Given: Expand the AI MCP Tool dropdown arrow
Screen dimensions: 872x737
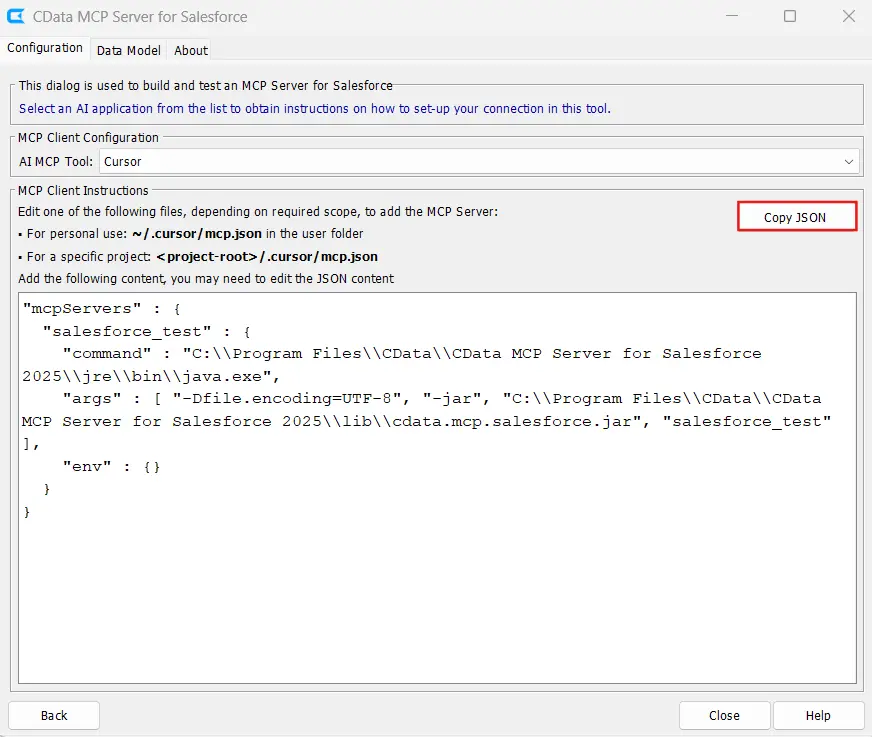Looking at the screenshot, I should point(849,161).
